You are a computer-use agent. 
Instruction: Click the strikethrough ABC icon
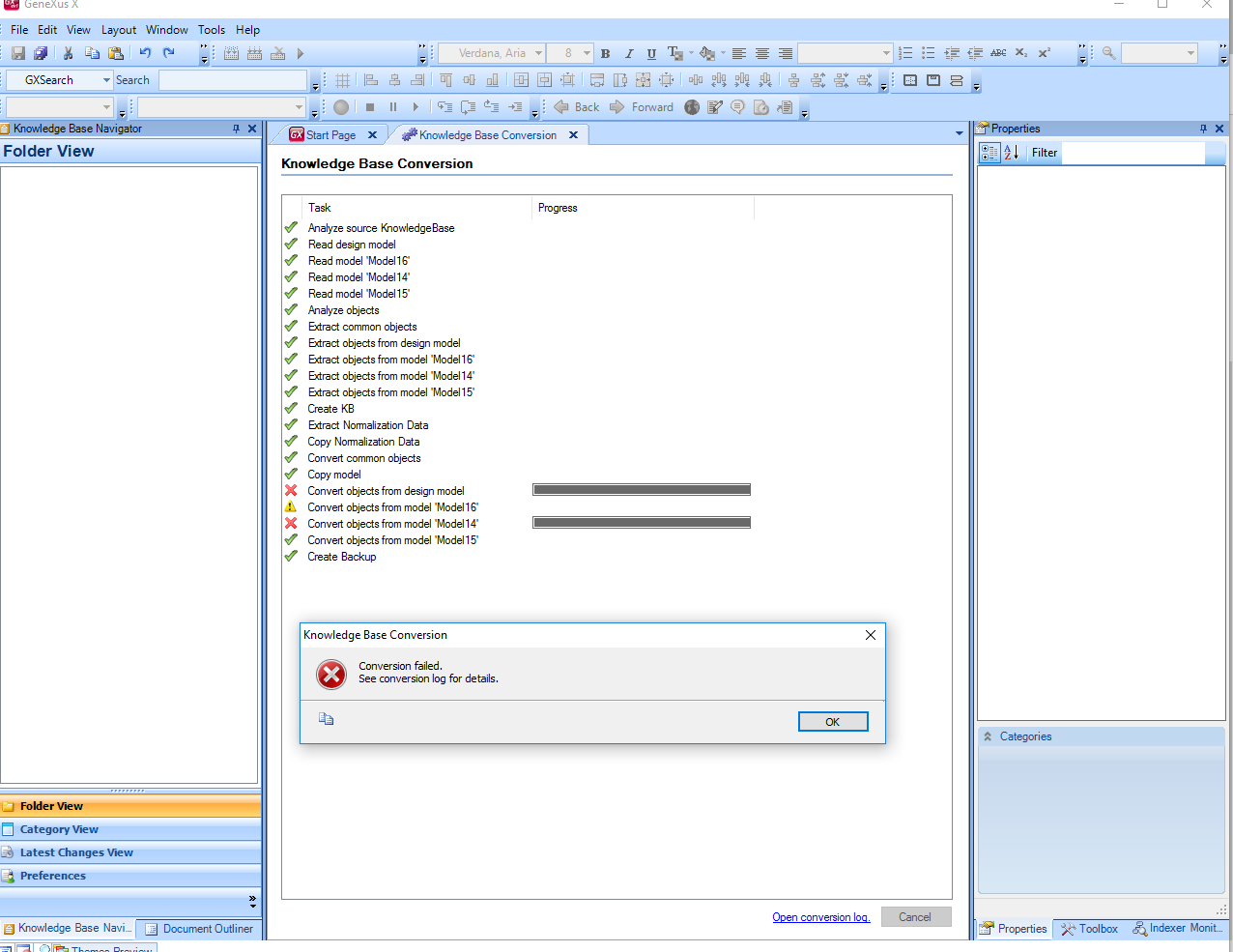(998, 53)
